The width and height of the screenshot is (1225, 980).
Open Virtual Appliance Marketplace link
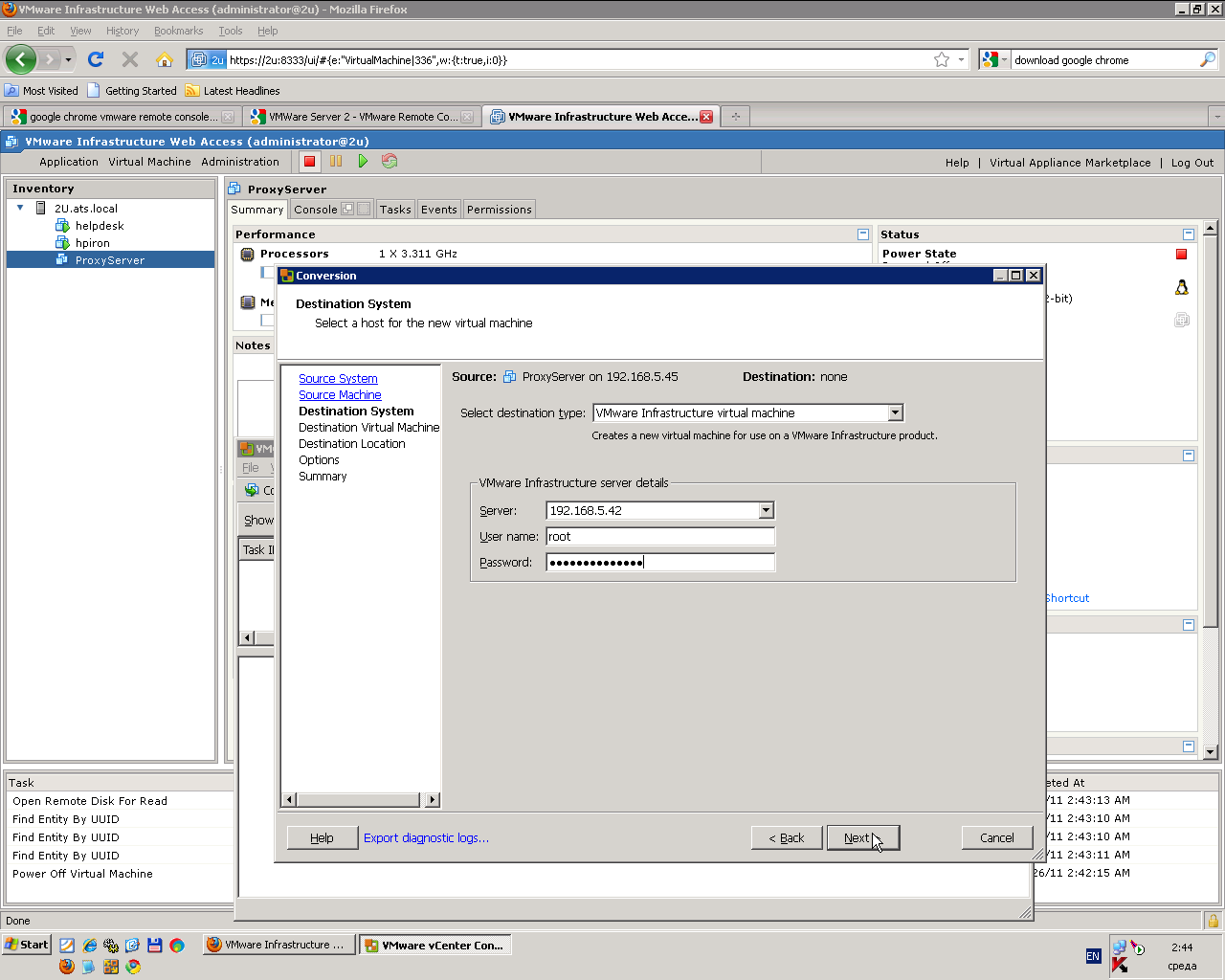pos(1070,163)
